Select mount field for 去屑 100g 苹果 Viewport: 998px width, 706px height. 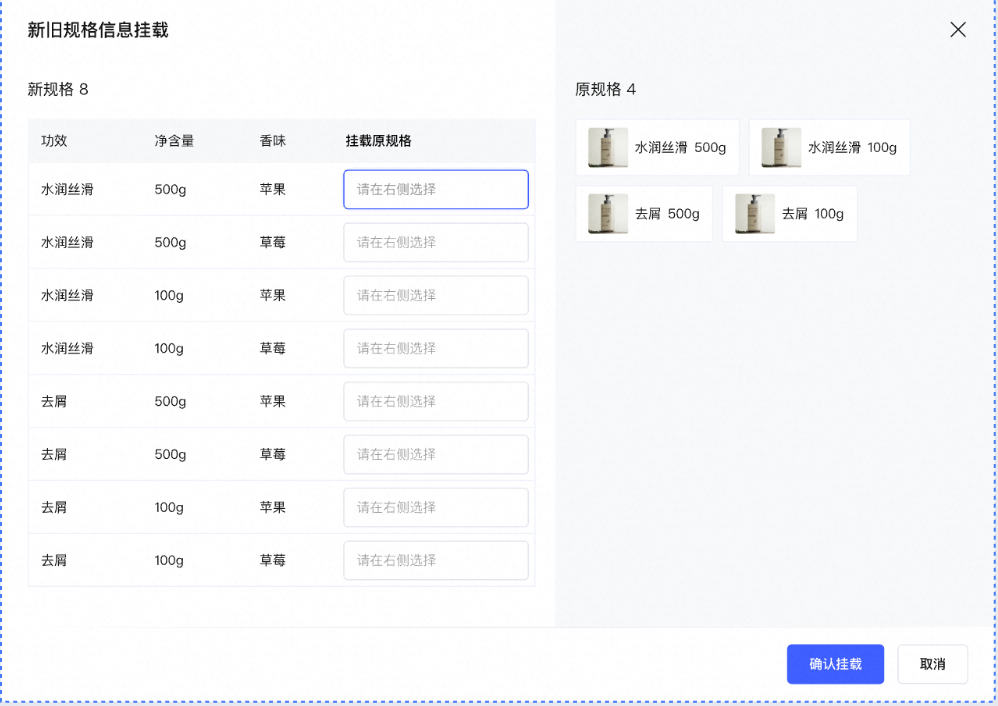[x=436, y=507]
